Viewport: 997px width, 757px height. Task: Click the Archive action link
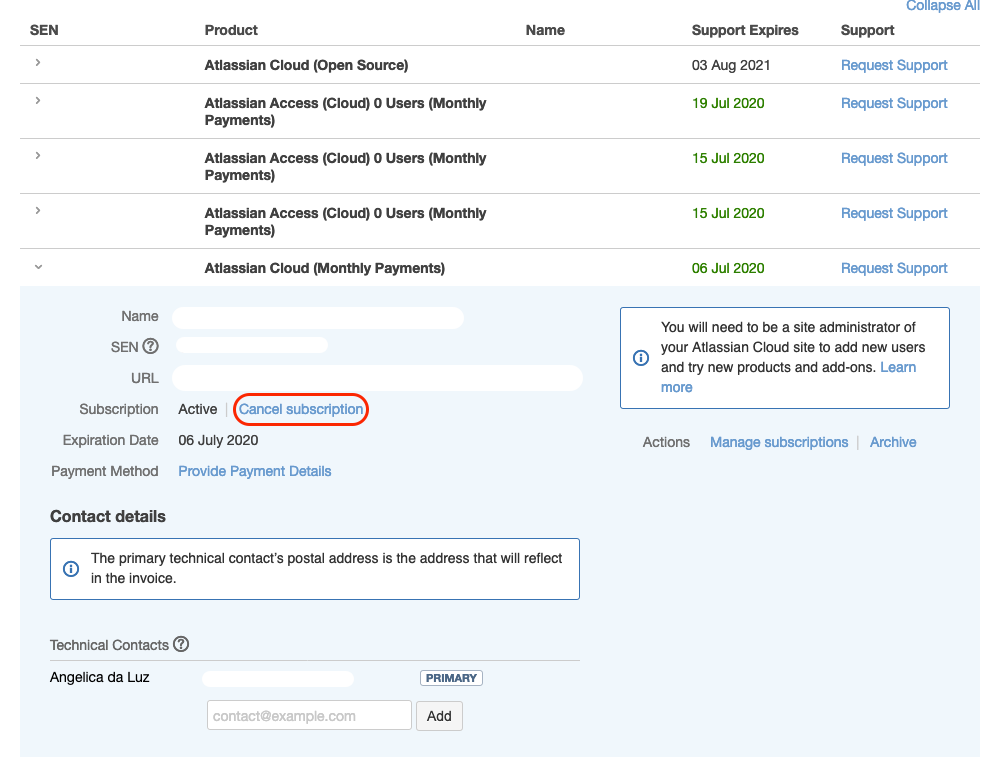[x=893, y=442]
